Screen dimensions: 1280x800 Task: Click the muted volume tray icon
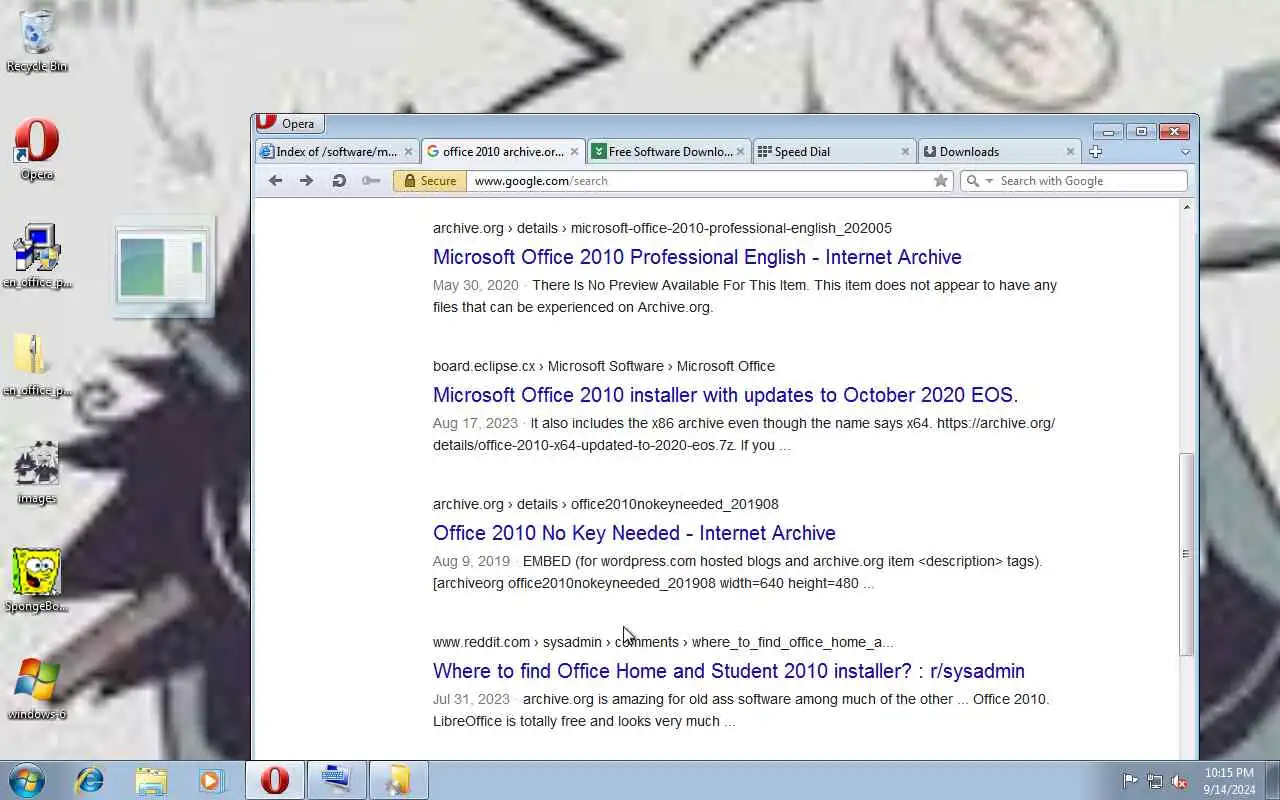[1180, 781]
